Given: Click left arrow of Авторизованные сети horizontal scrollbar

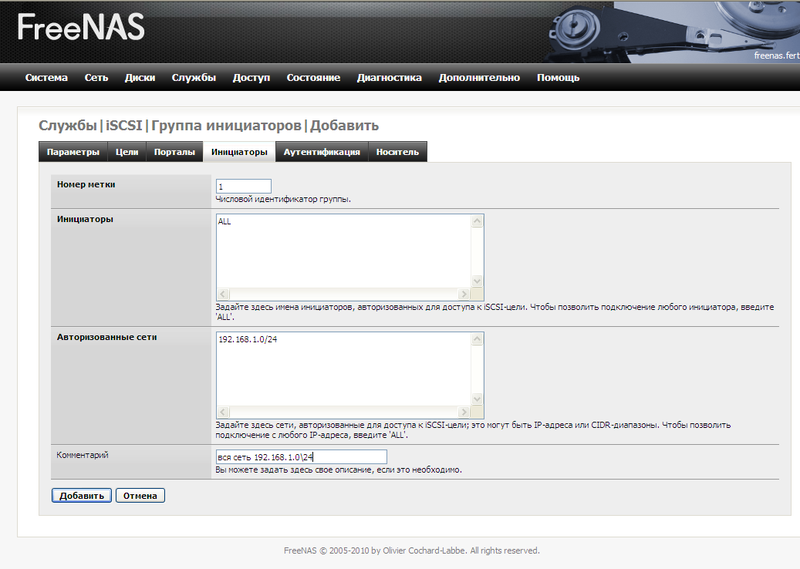Looking at the screenshot, I should (x=223, y=412).
